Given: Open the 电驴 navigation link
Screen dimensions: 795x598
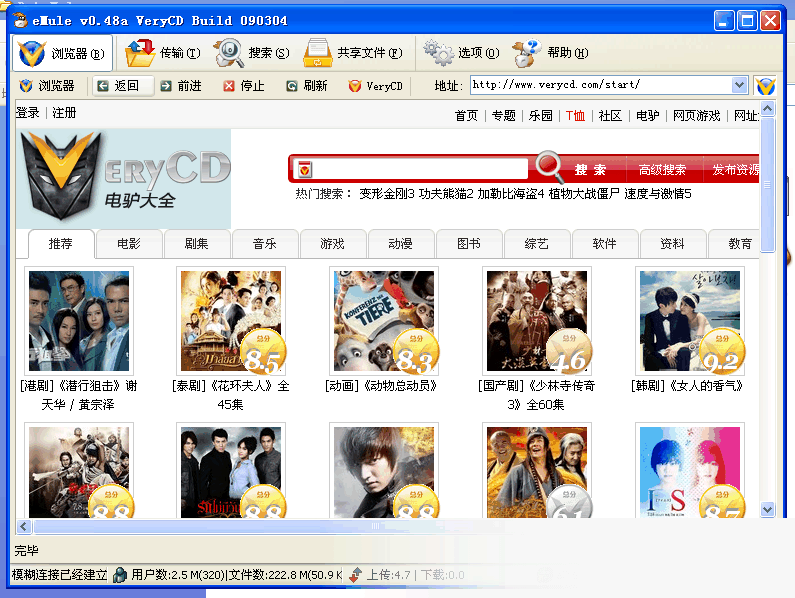Looking at the screenshot, I should (x=647, y=116).
